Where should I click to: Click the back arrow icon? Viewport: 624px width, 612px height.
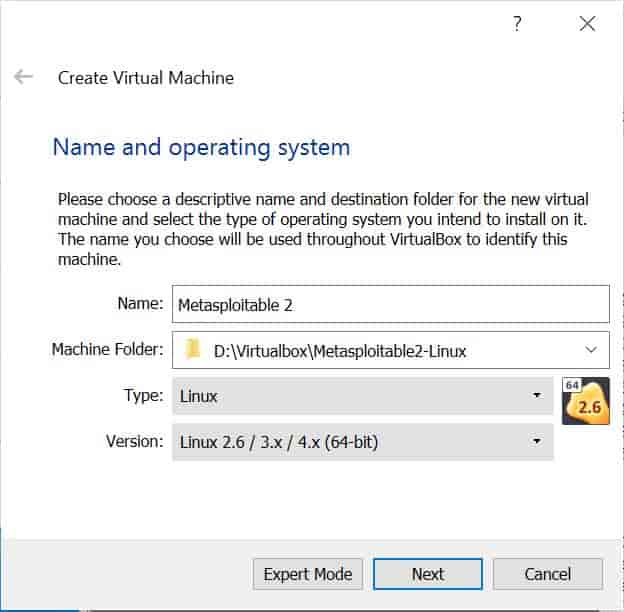(x=23, y=76)
